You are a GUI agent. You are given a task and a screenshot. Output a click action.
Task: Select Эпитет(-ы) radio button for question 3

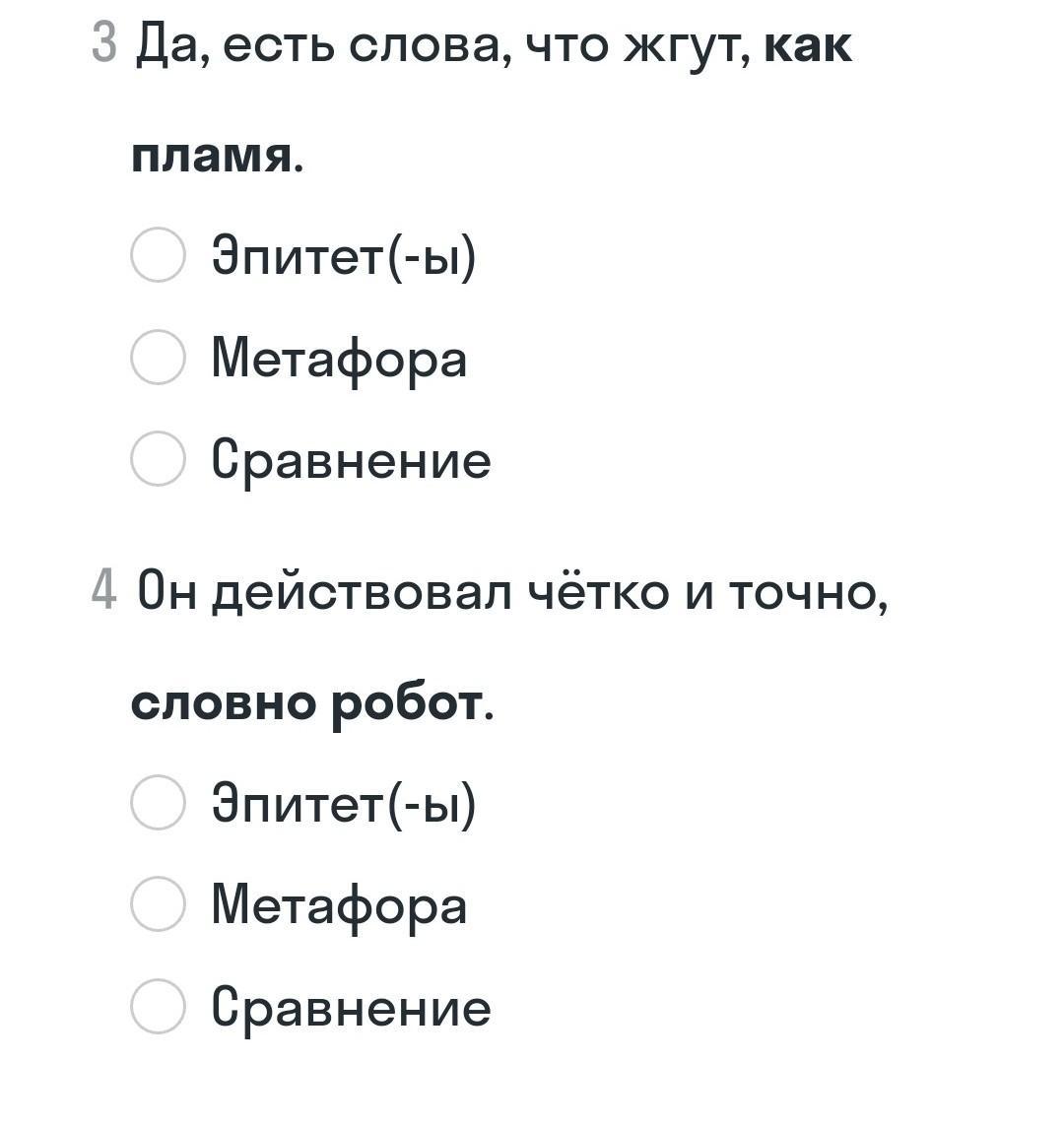pos(158,255)
